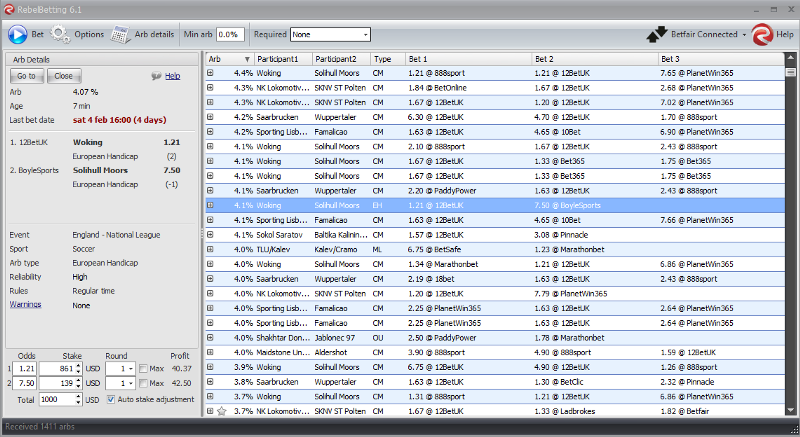Screen dimensions: 800x437
Task: Open Arb details calculator icon
Action: click(x=121, y=34)
